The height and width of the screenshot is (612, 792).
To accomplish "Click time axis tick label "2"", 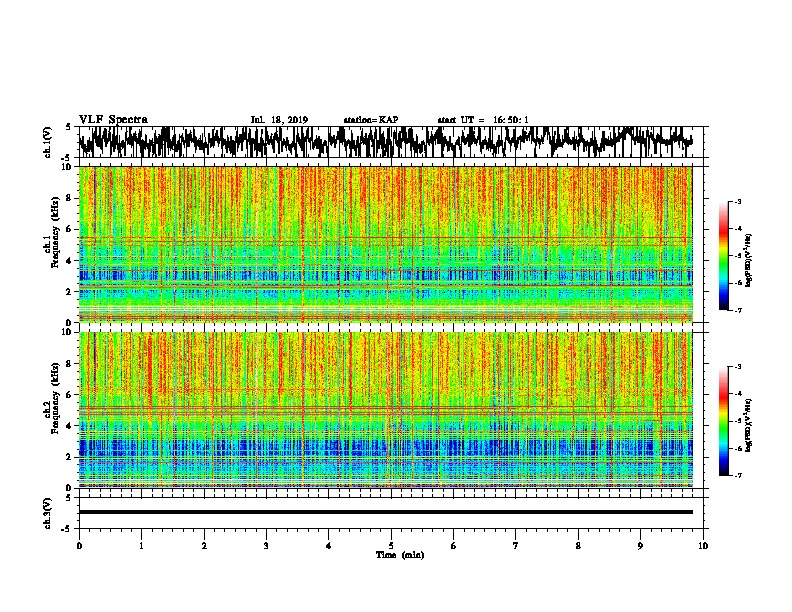I will [x=204, y=546].
